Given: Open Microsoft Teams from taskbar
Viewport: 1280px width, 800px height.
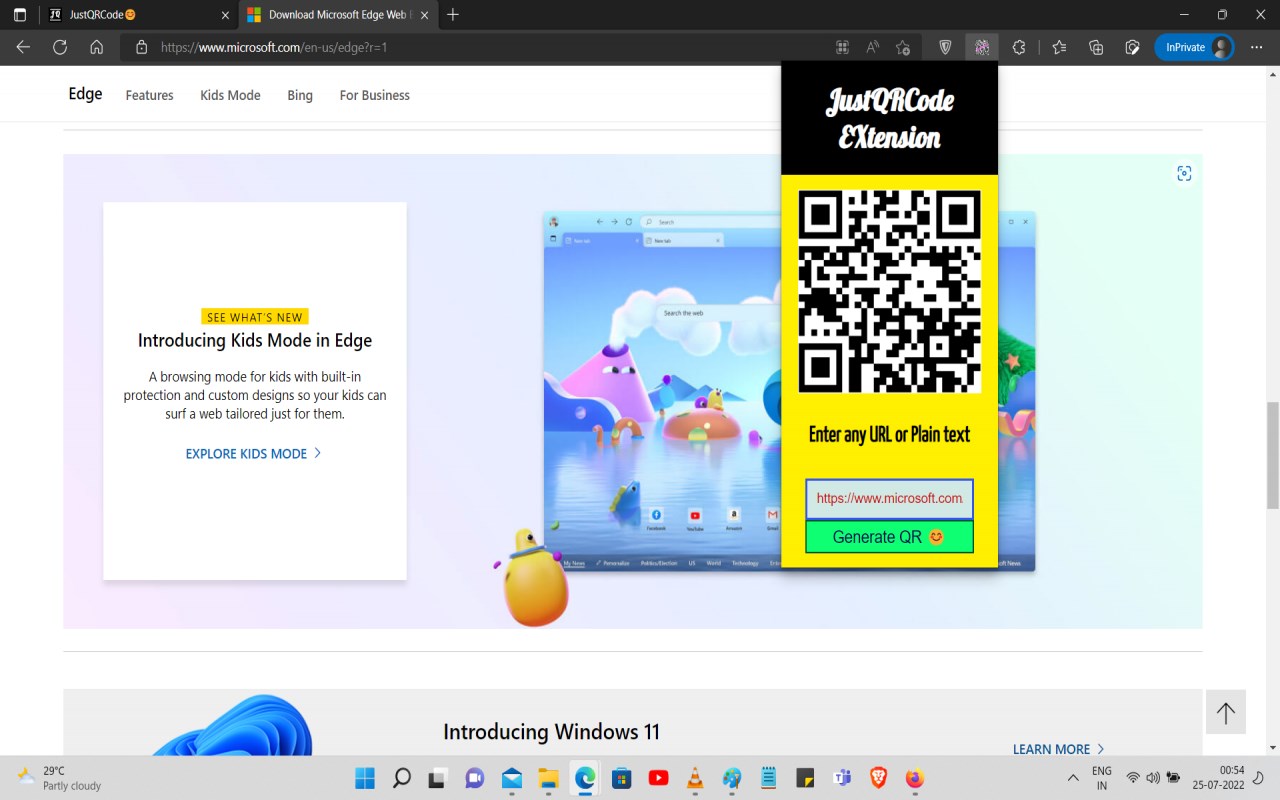Looking at the screenshot, I should (x=842, y=778).
